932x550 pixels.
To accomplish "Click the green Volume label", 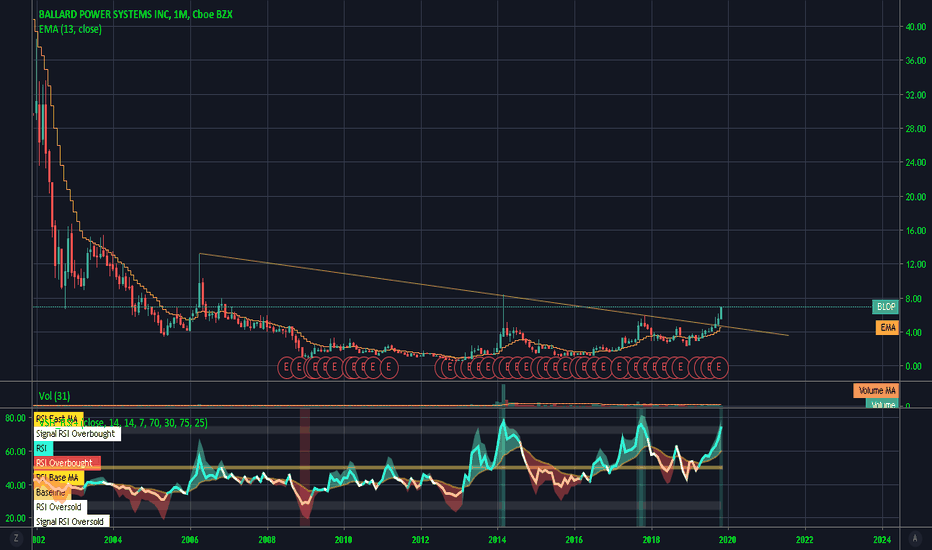I will (x=883, y=404).
